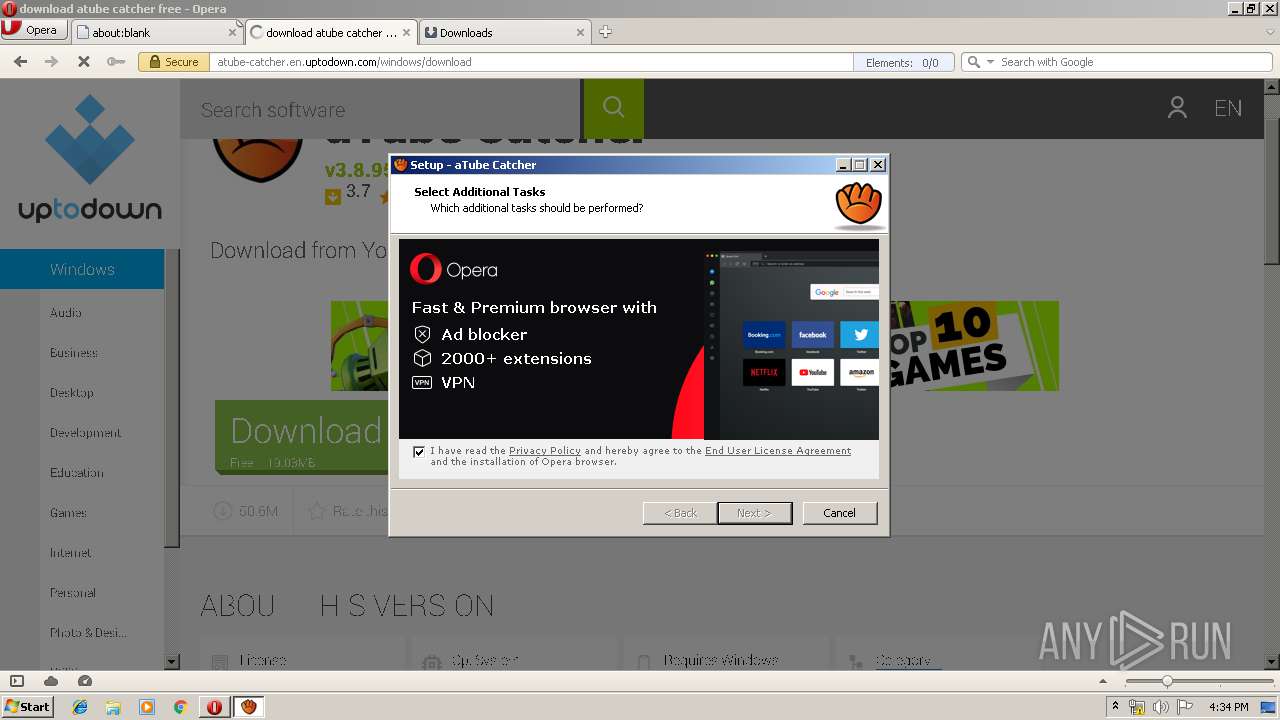Image resolution: width=1280 pixels, height=720 pixels.
Task: Click the volume speaker tray icon
Action: tap(1160, 707)
